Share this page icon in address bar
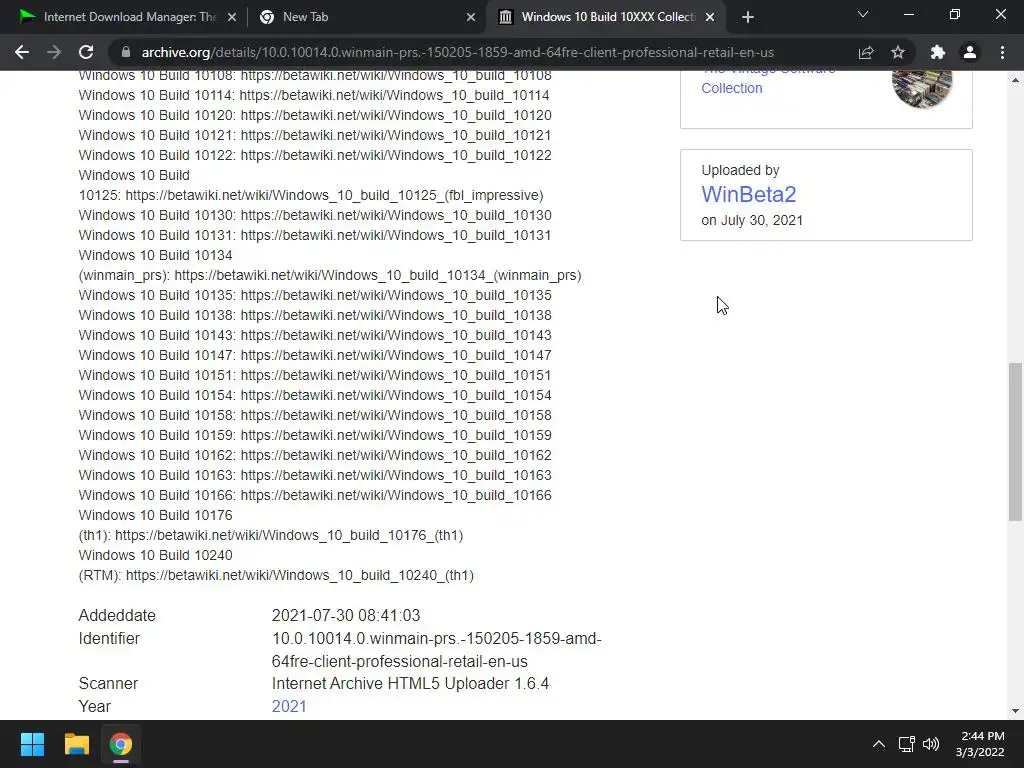The height and width of the screenshot is (768, 1024). (866, 52)
